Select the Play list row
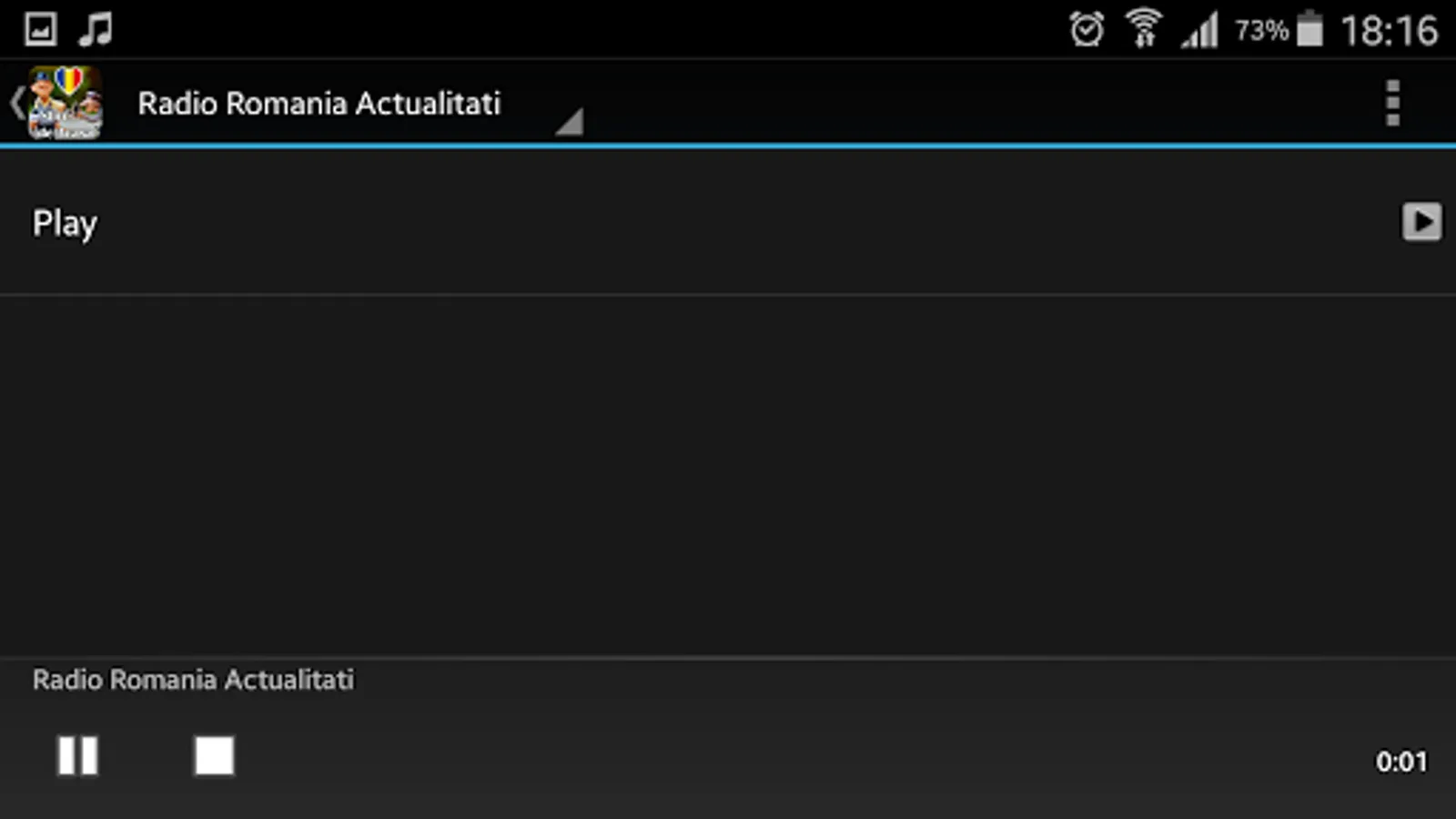This screenshot has height=819, width=1456. pyautogui.click(x=728, y=222)
